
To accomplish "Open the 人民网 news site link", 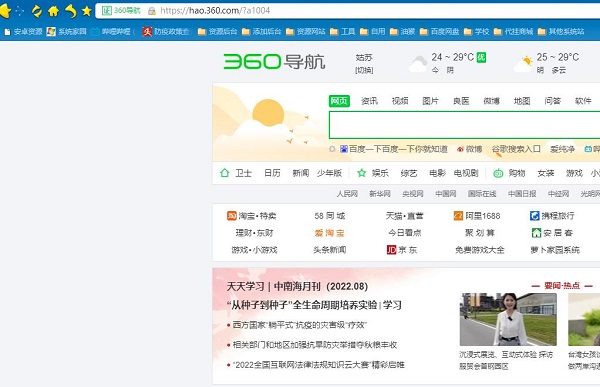I will 347,194.
